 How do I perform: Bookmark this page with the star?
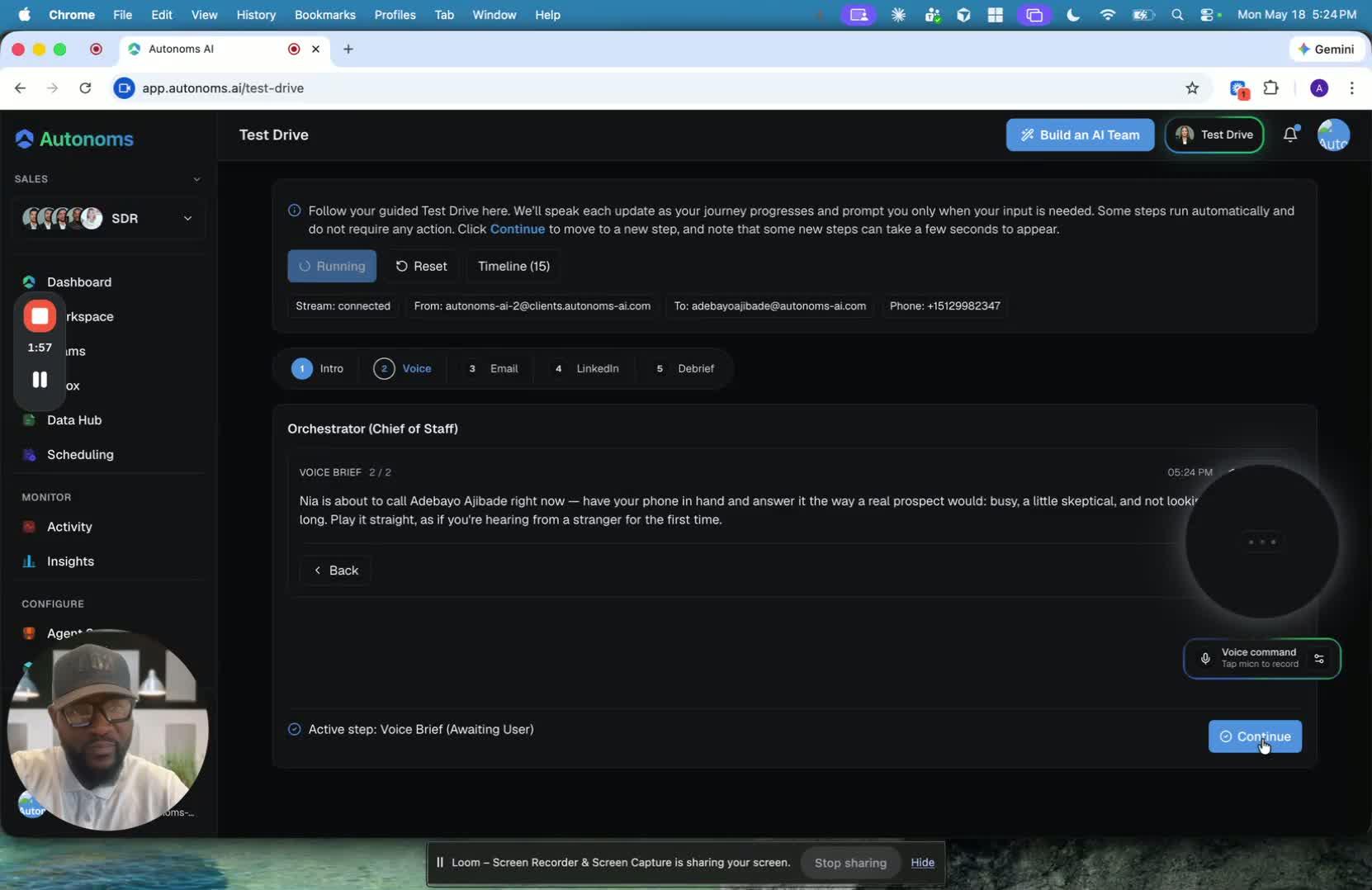(x=1192, y=88)
